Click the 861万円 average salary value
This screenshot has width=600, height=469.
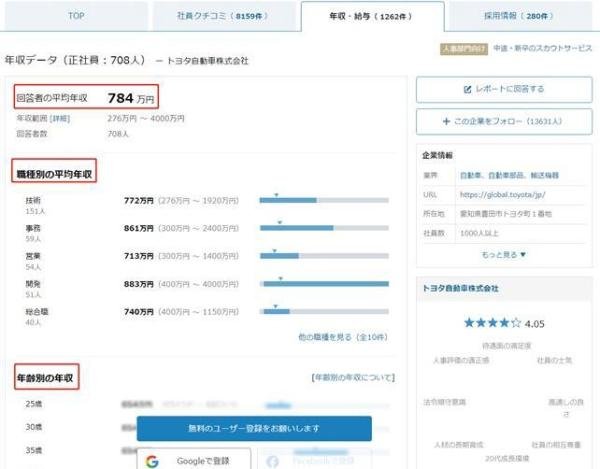[139, 228]
